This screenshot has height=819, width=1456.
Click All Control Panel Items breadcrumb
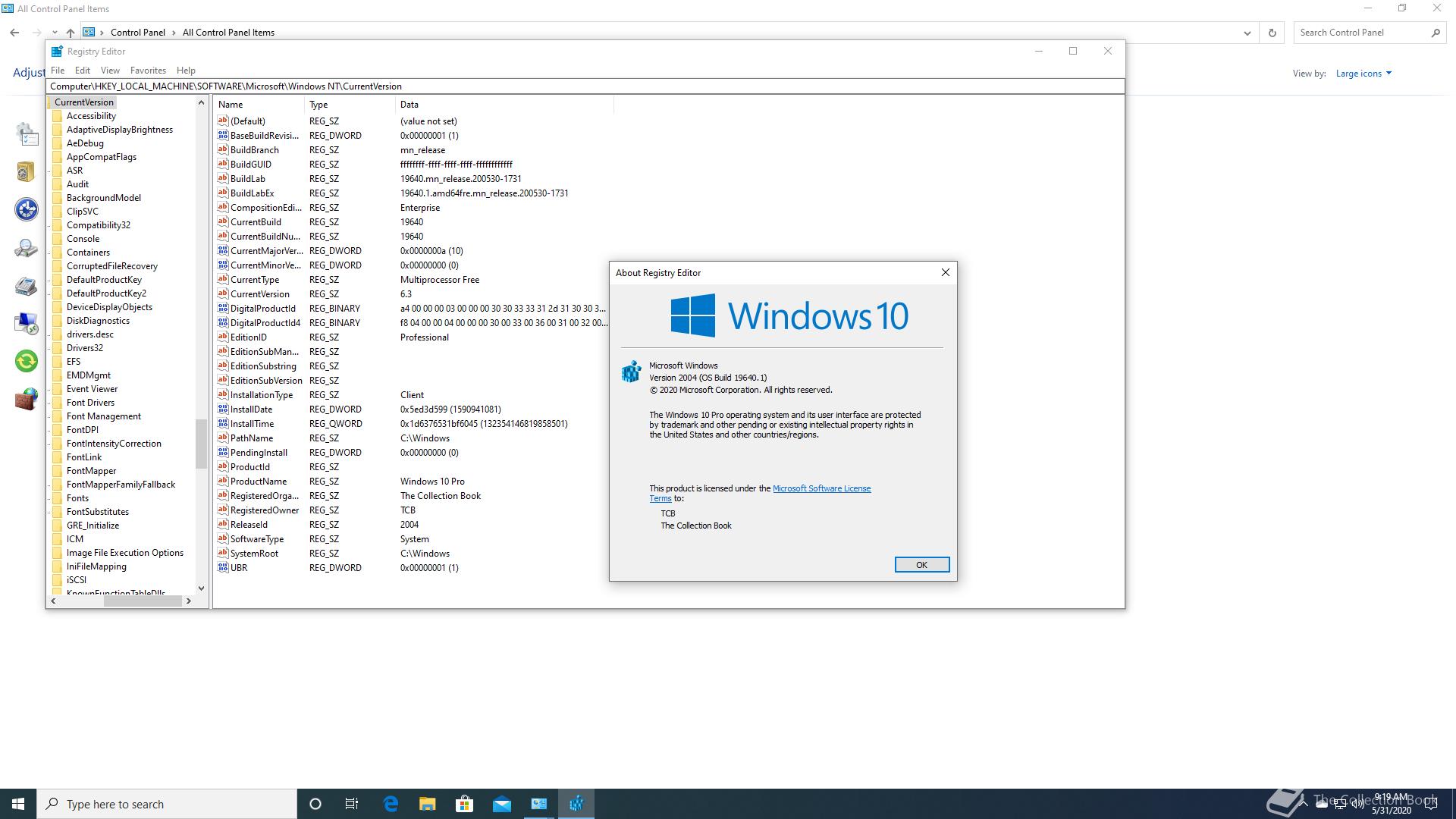pyautogui.click(x=228, y=33)
